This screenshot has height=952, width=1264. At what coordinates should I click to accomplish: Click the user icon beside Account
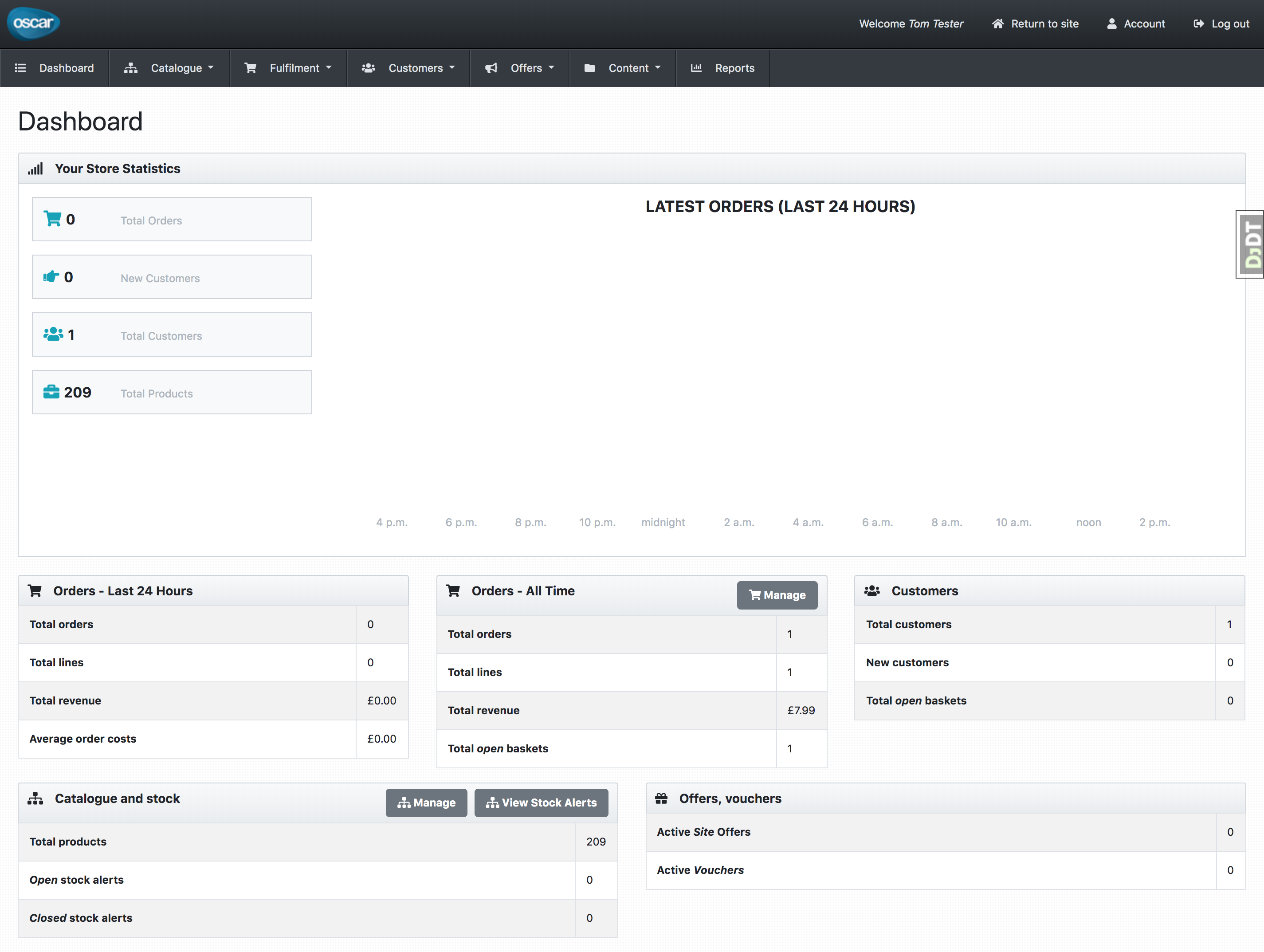coord(1111,24)
